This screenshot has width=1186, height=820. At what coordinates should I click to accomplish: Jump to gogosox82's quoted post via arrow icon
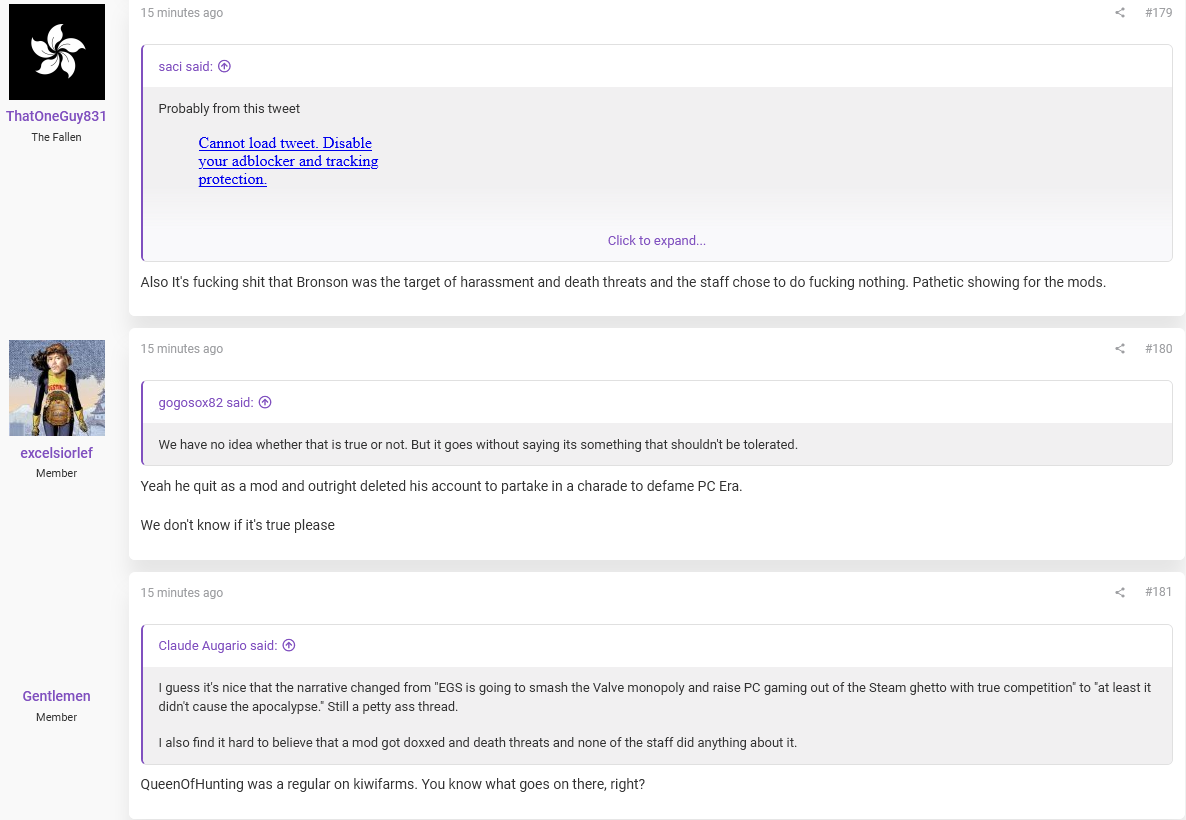(x=265, y=402)
